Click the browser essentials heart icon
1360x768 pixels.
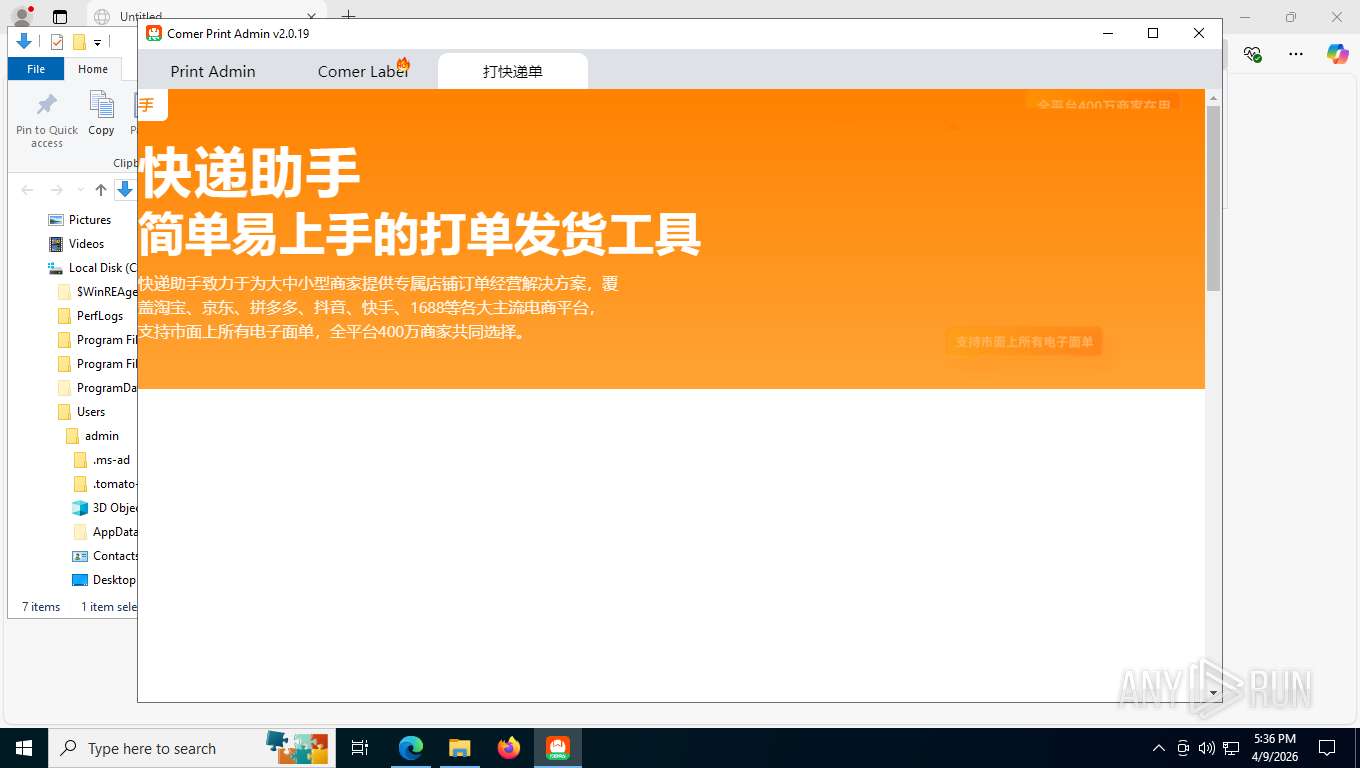coord(1252,54)
